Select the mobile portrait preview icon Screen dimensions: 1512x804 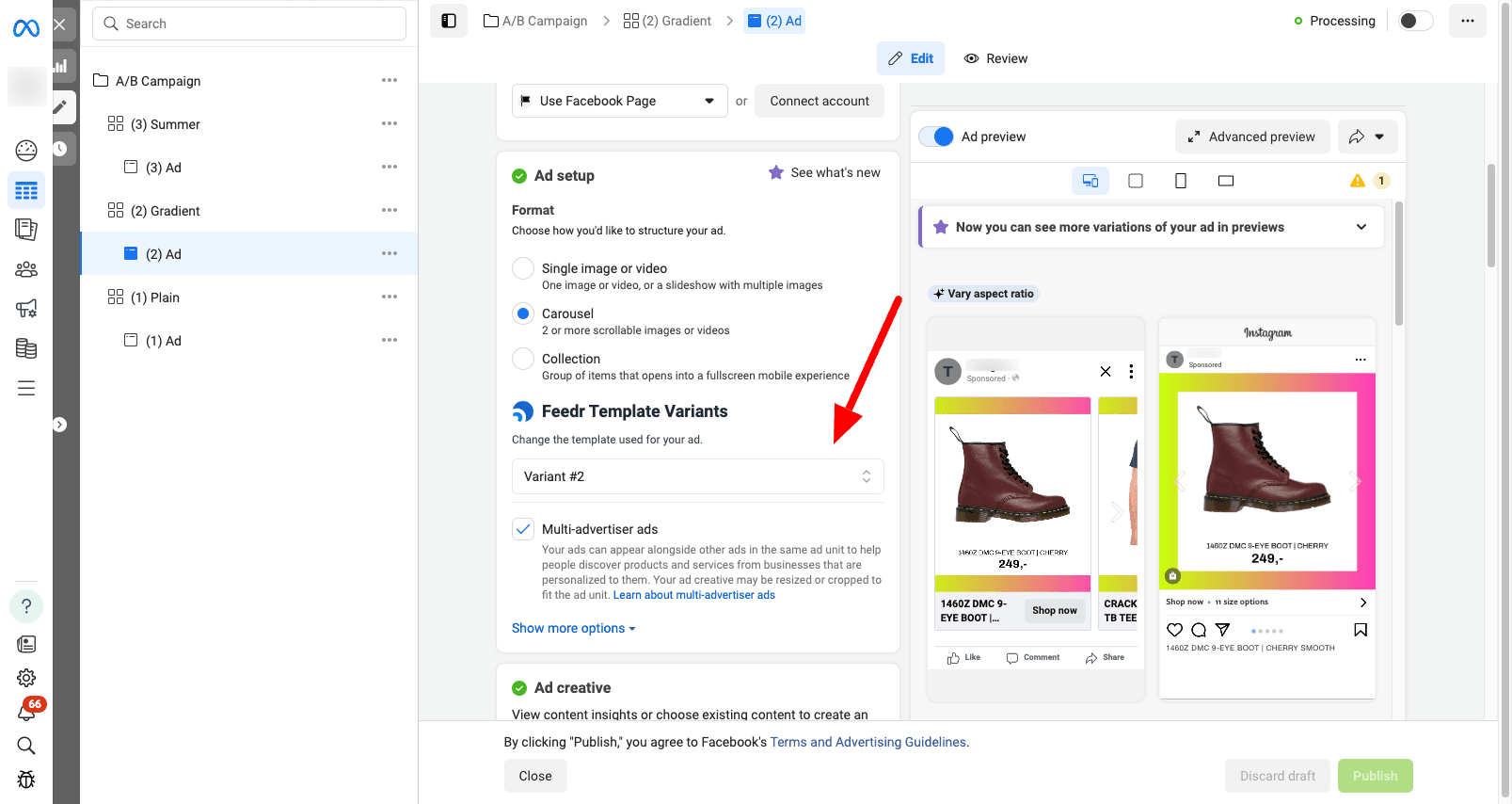[x=1181, y=181]
